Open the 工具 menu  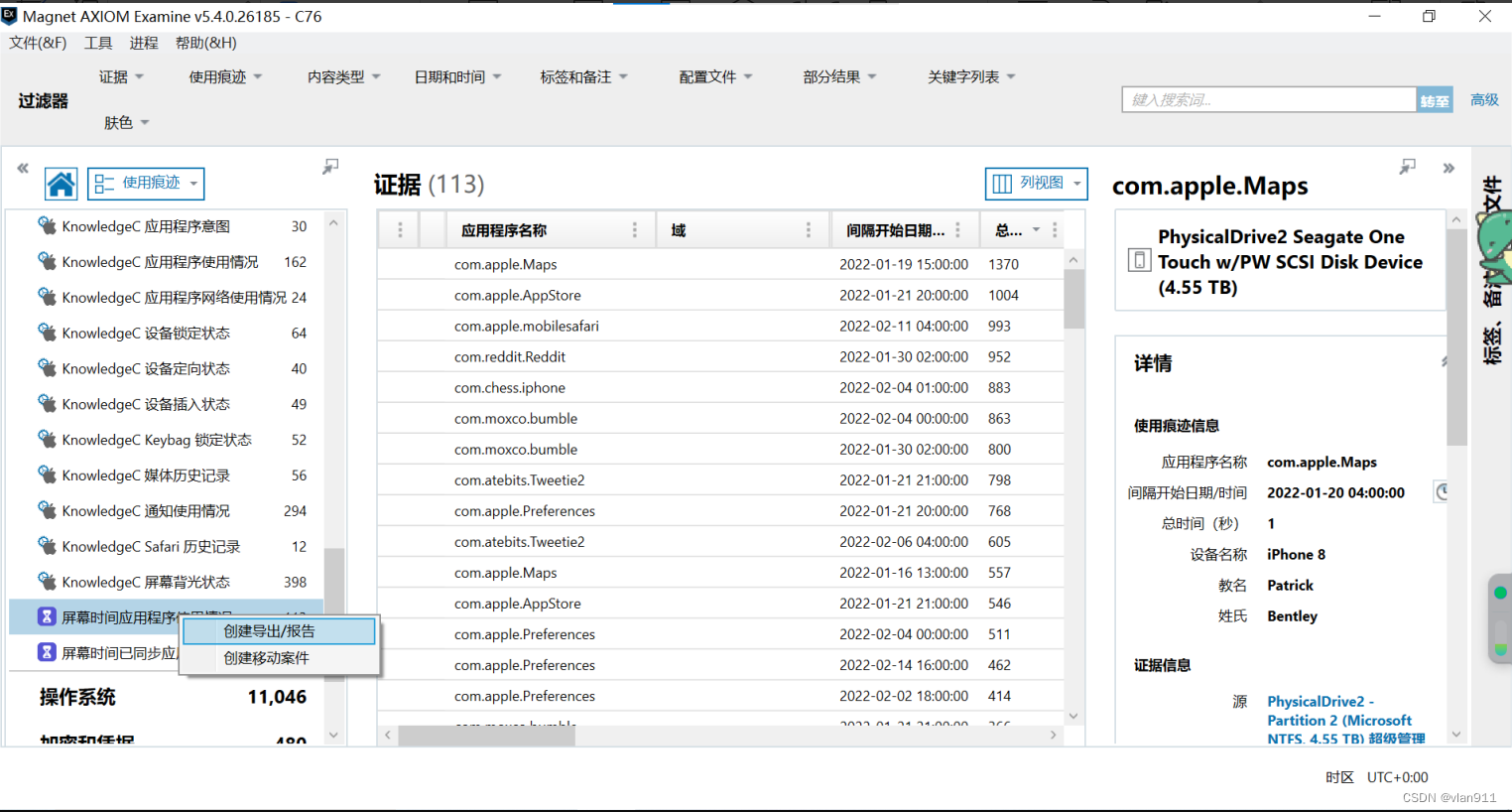[x=98, y=43]
